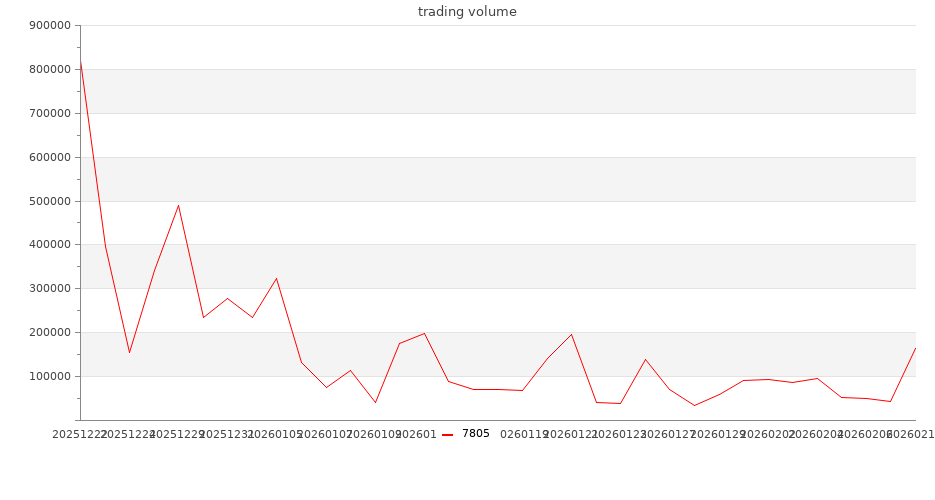Toggle the 7805 series legend label

pos(476,434)
